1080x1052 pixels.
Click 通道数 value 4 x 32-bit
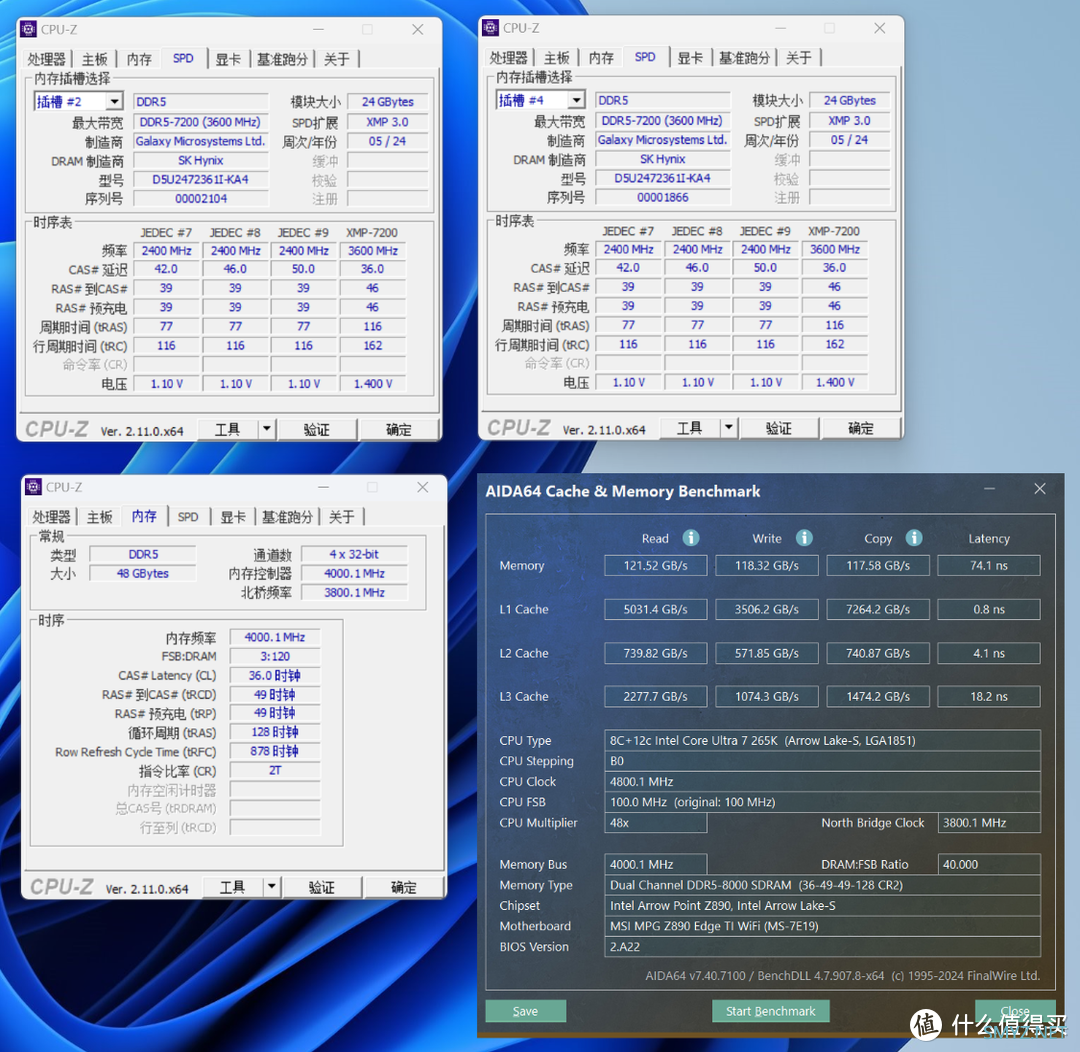(x=354, y=554)
